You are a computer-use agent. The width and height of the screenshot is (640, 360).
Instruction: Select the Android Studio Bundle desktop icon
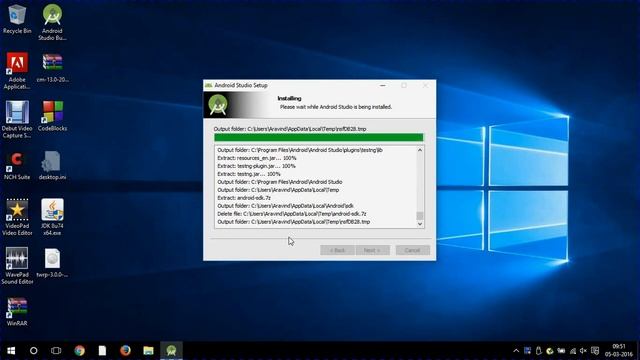[x=52, y=22]
